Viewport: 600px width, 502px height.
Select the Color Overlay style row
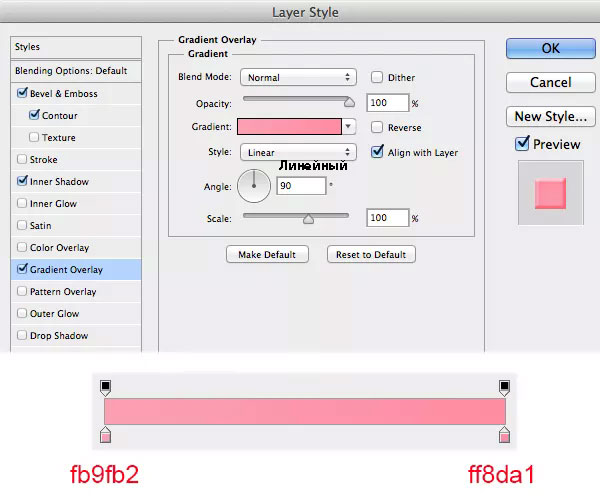point(76,248)
